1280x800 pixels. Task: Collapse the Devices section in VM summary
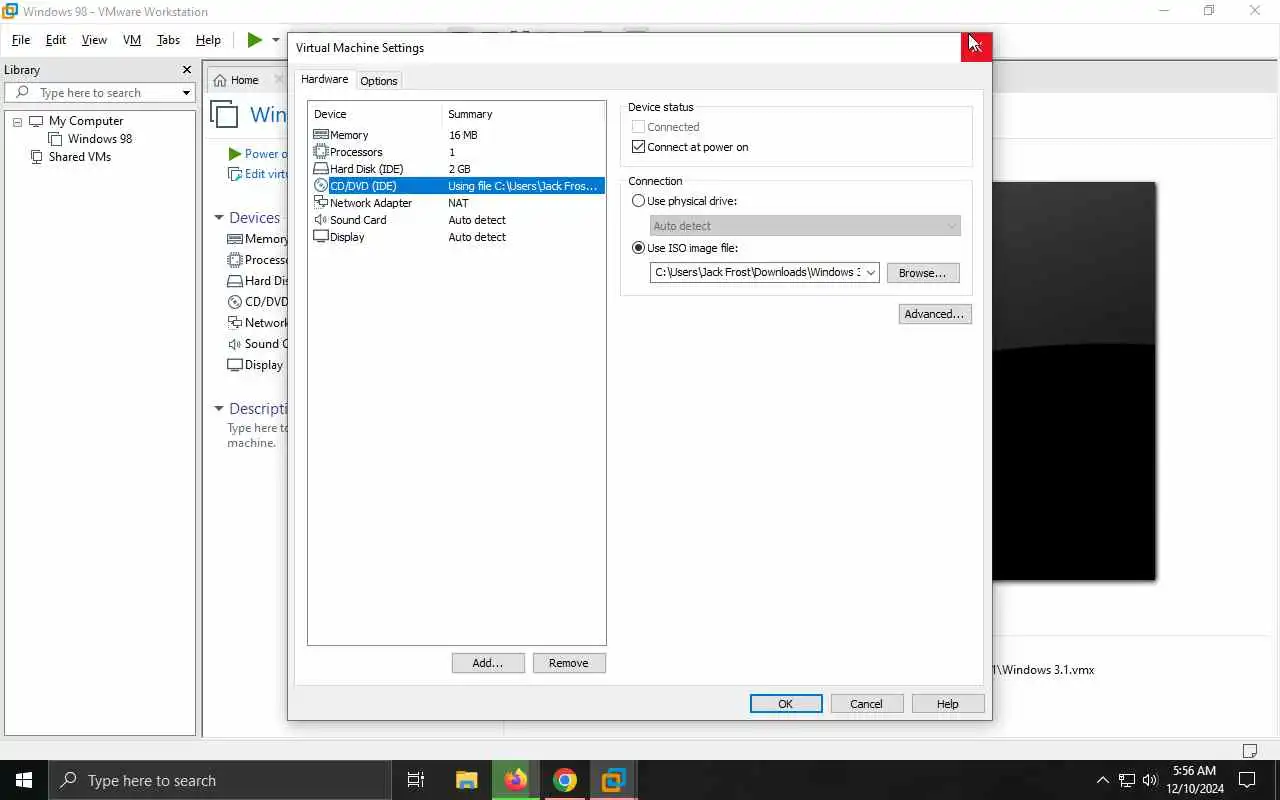coord(219,218)
